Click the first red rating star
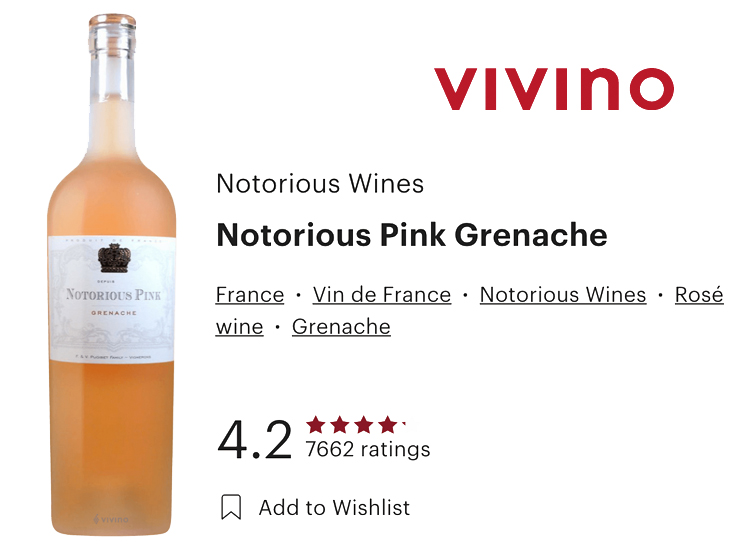The image size is (750, 550). (x=316, y=425)
